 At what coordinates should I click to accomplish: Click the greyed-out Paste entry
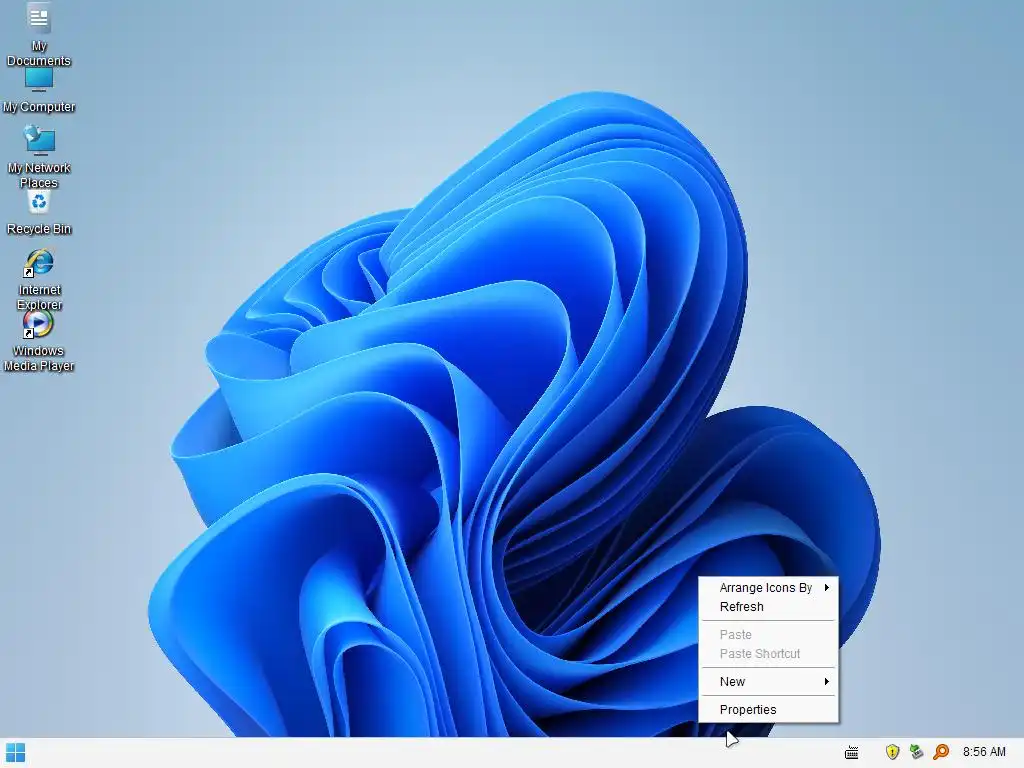coord(769,635)
